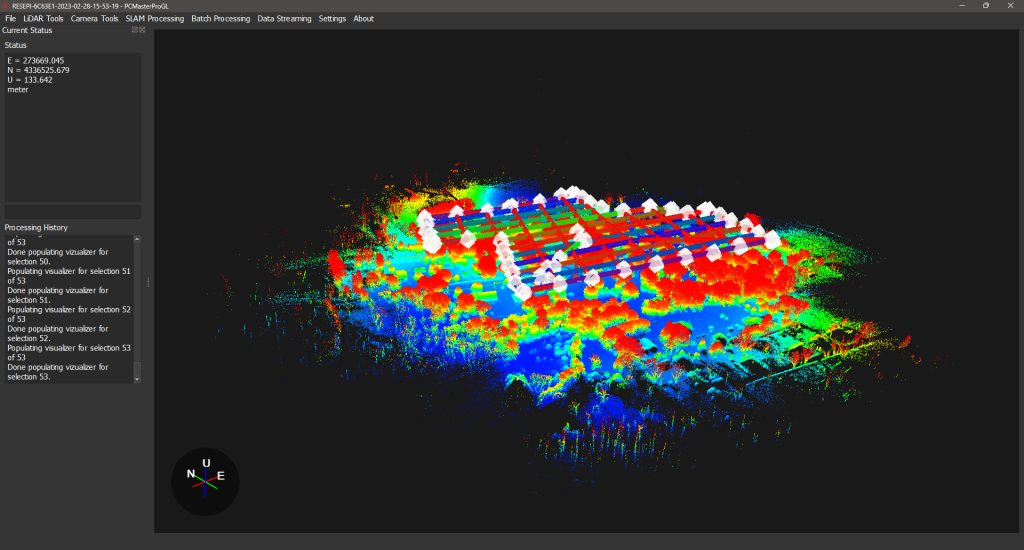Click the Processing History scrollbar down arrow

[x=138, y=379]
